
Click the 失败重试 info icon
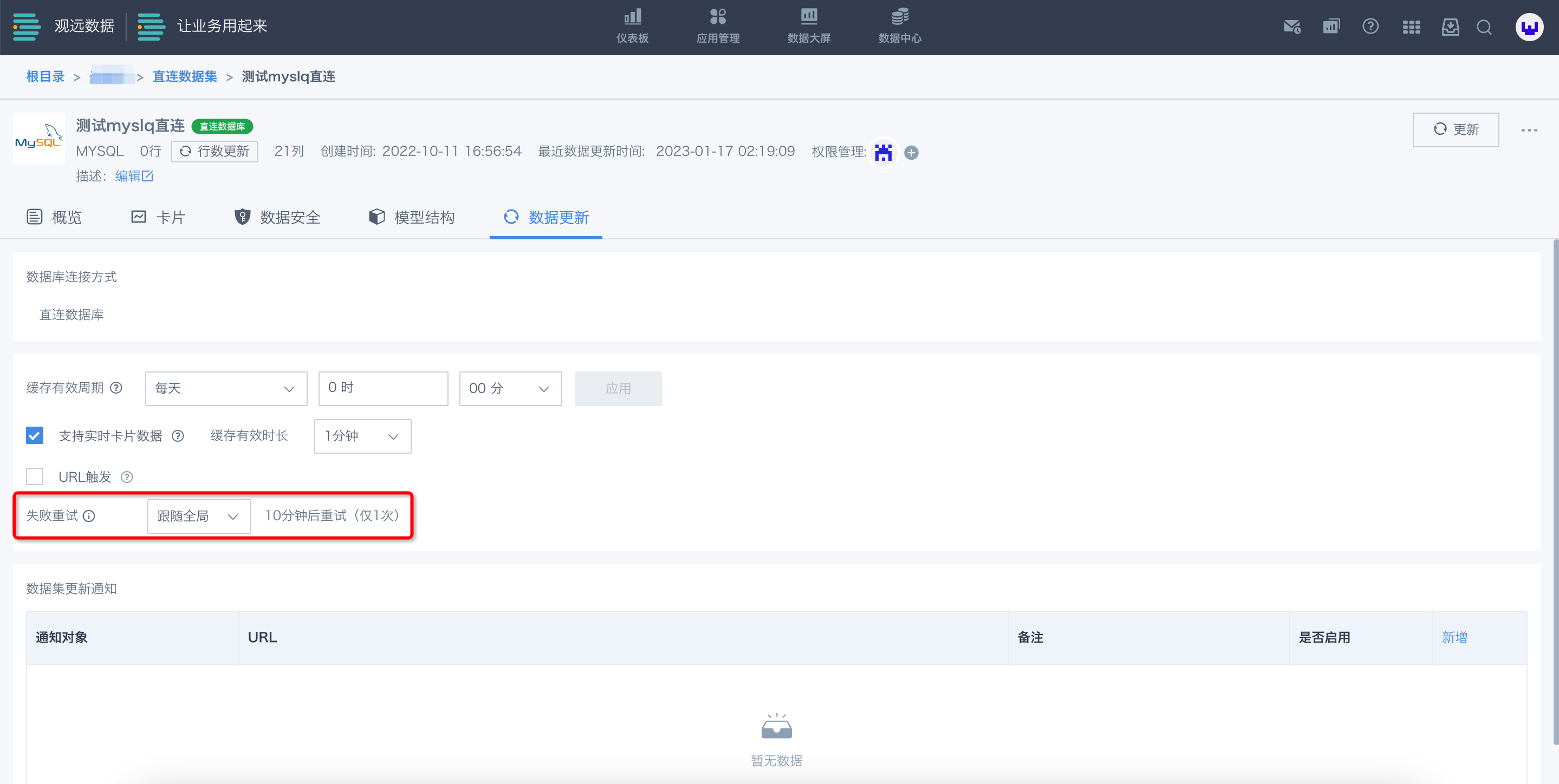[x=89, y=516]
